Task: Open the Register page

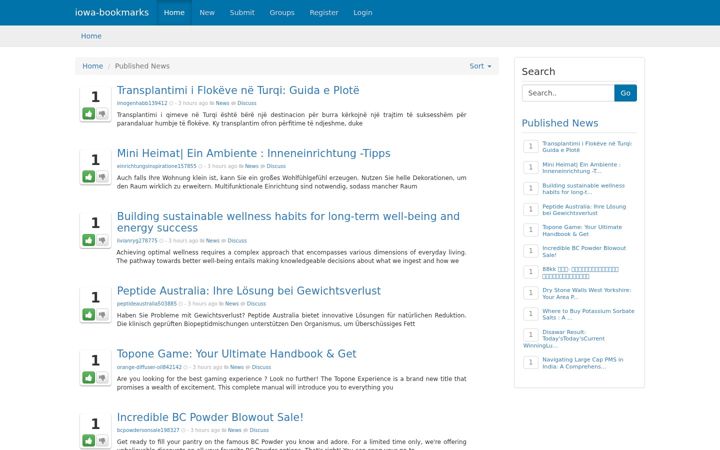Action: coord(324,12)
